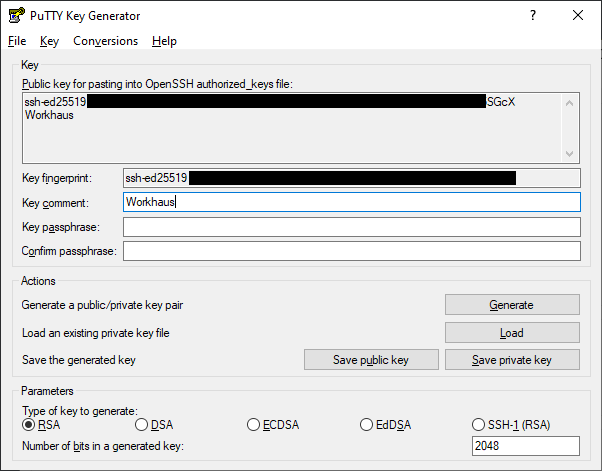Close the PuTTY Key Generator window
602x471 pixels.
[577, 15]
